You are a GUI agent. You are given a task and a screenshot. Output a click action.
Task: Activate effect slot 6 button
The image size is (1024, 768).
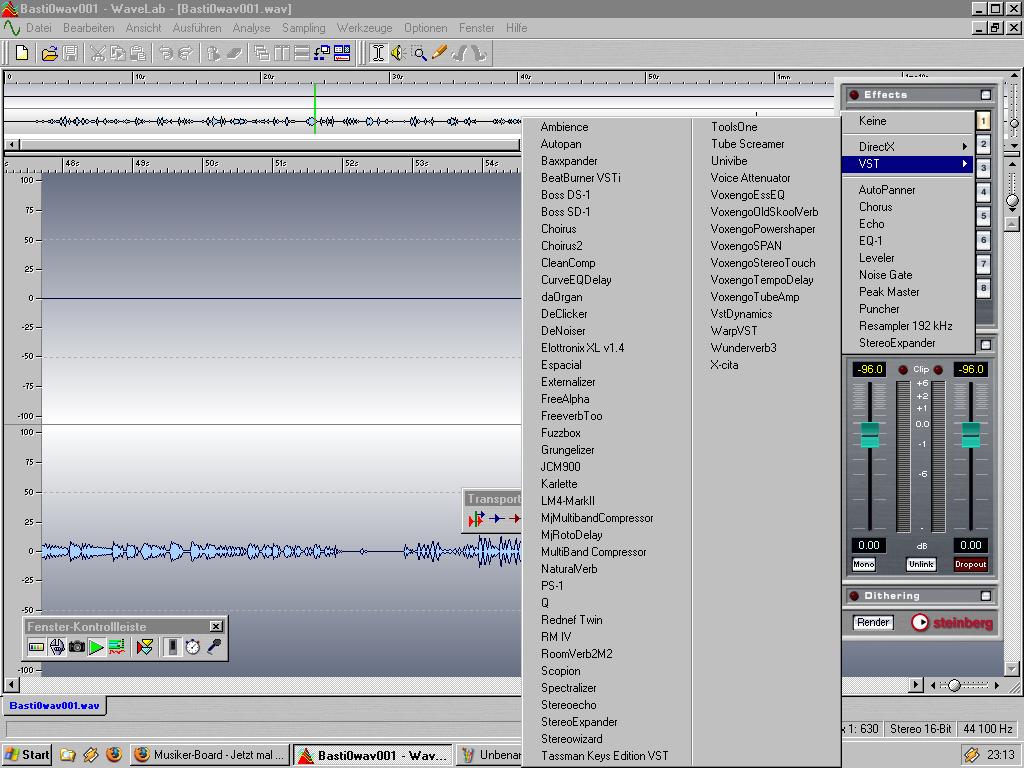coord(984,240)
